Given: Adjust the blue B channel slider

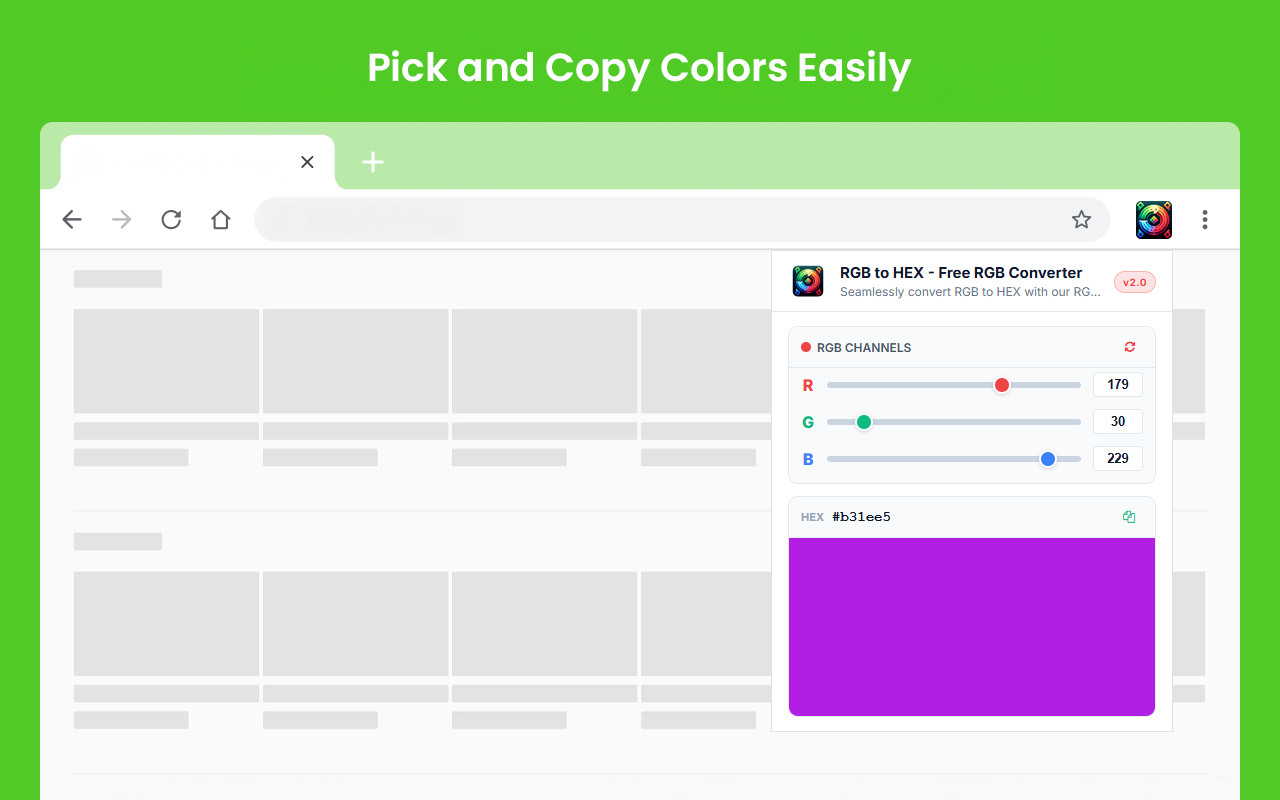Looking at the screenshot, I should pos(953,459).
